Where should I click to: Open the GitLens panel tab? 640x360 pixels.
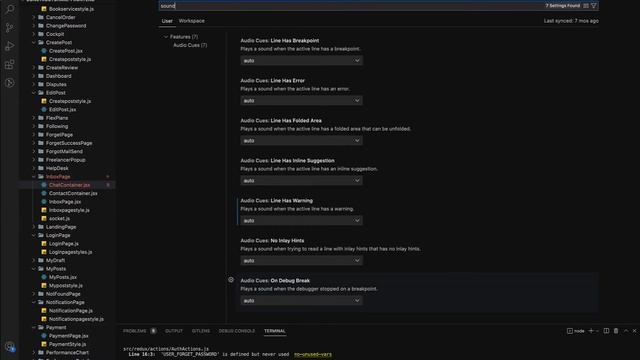pyautogui.click(x=201, y=331)
